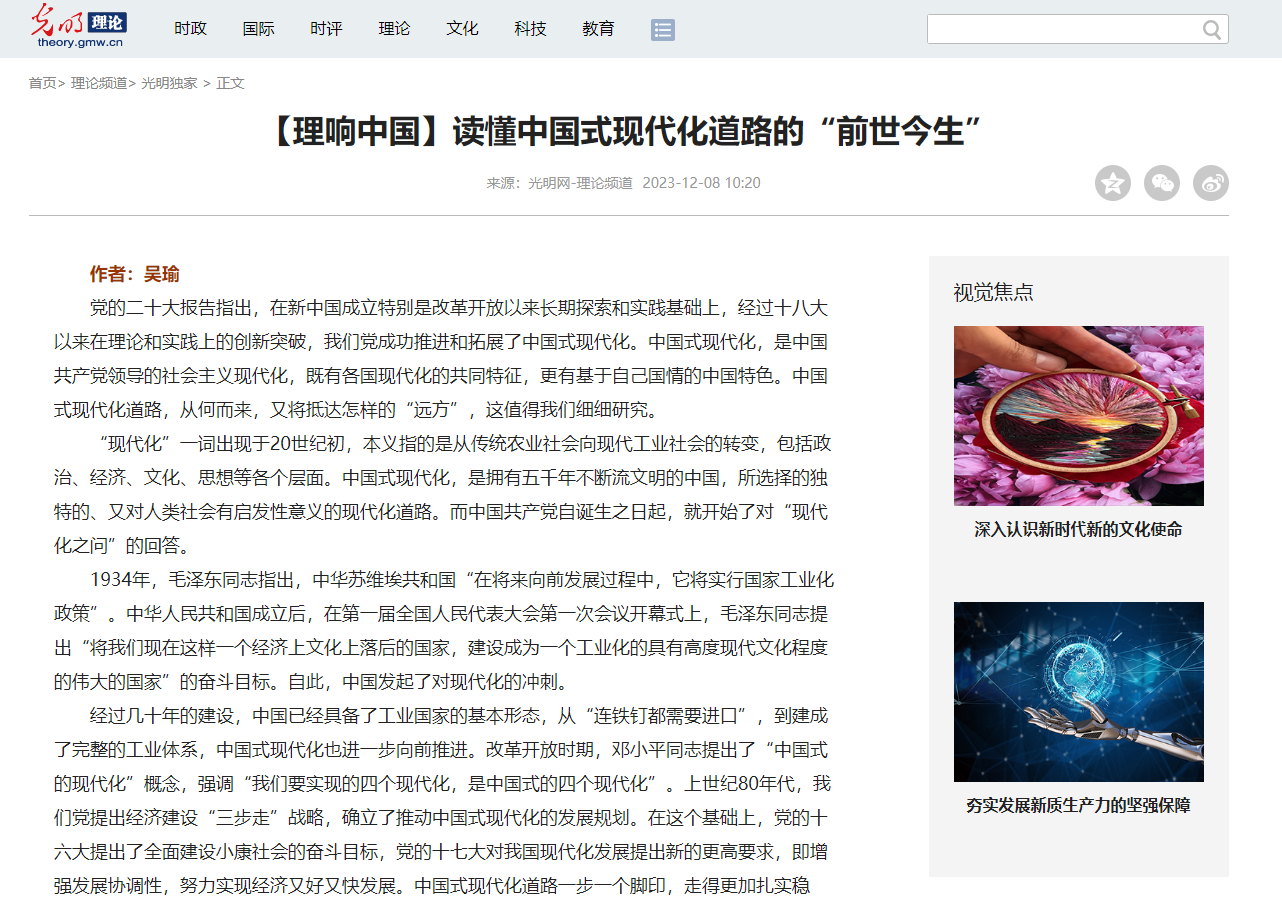Open the embroidery hoop thumbnail image
The image size is (1282, 902).
click(1078, 415)
